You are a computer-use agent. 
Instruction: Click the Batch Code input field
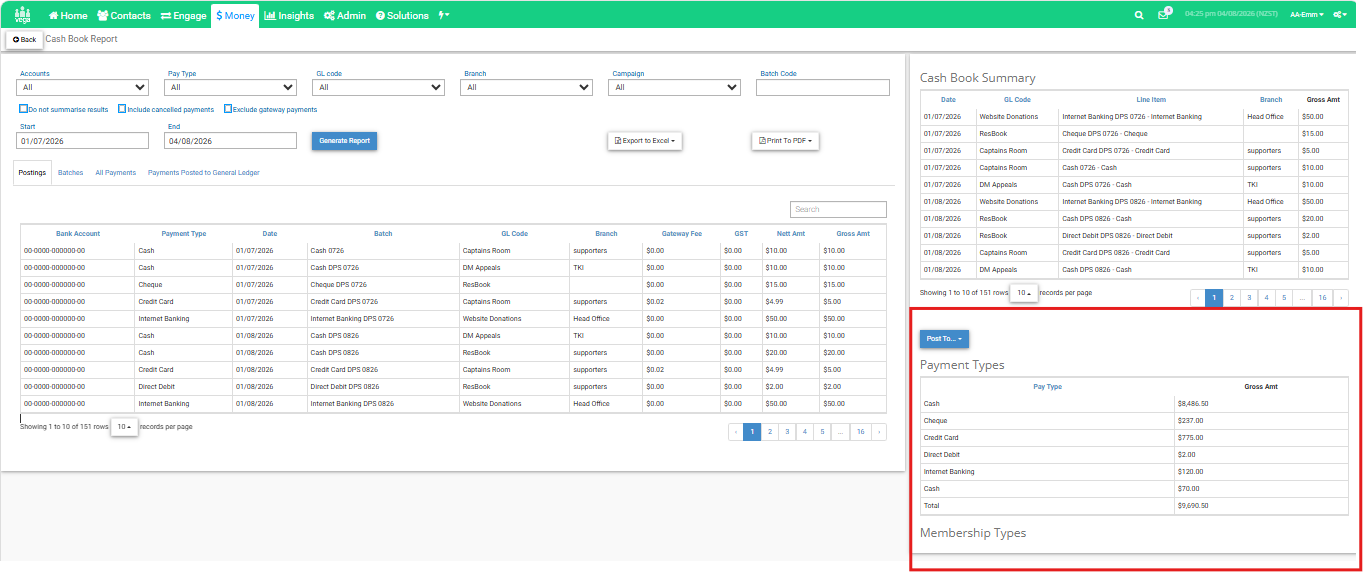[x=823, y=87]
